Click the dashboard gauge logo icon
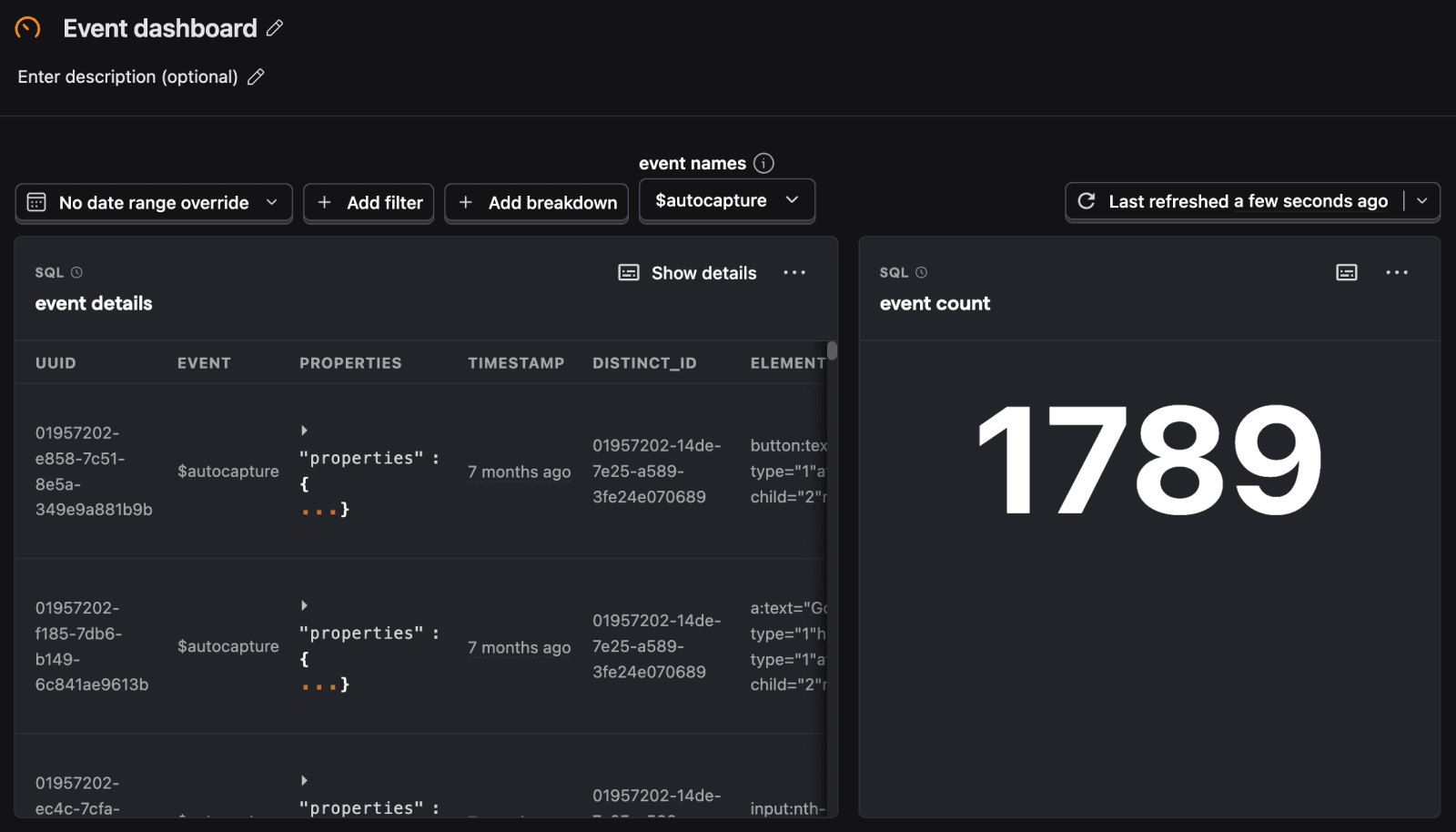The image size is (1456, 832). coord(27,28)
